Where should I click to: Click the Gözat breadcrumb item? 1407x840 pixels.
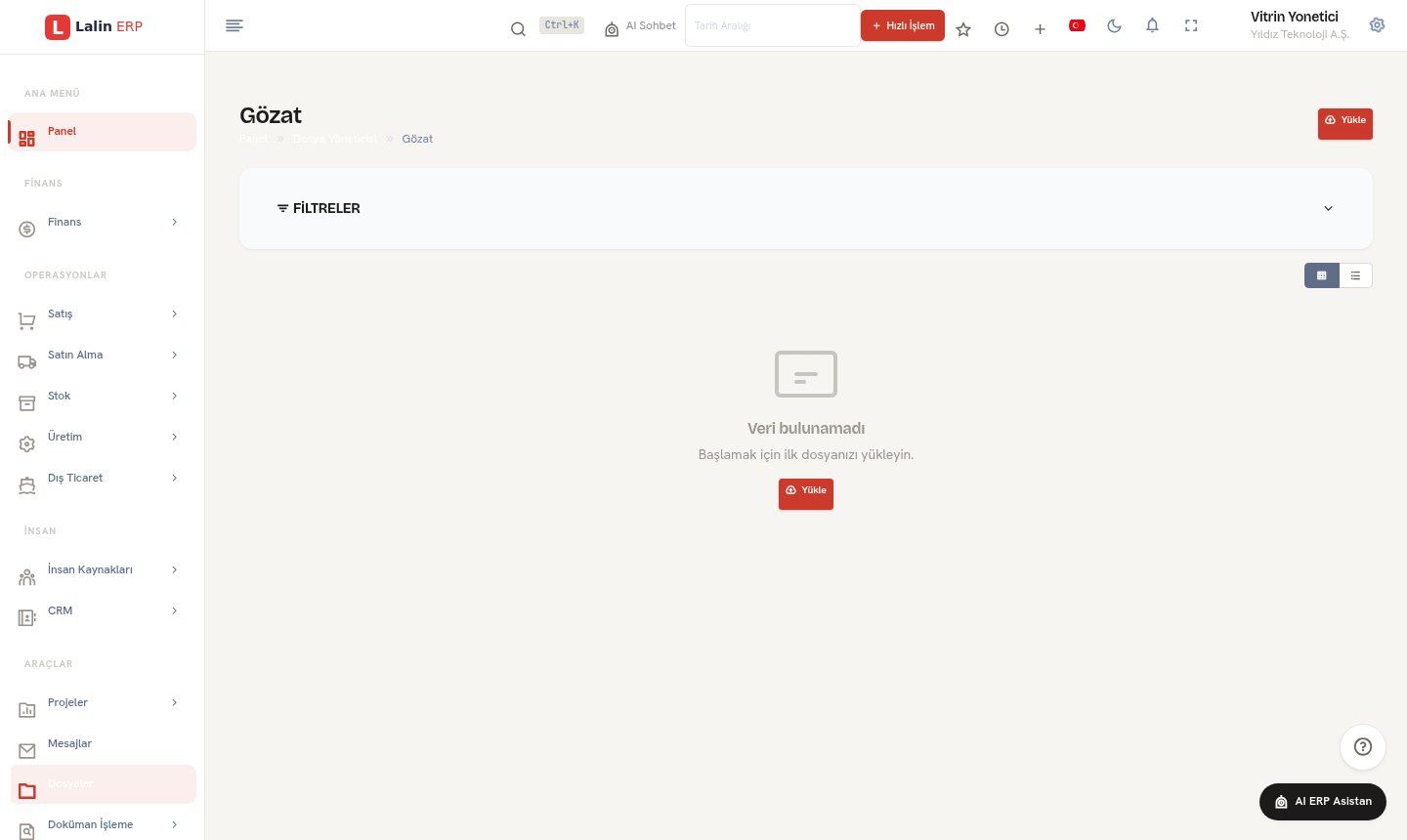(417, 139)
